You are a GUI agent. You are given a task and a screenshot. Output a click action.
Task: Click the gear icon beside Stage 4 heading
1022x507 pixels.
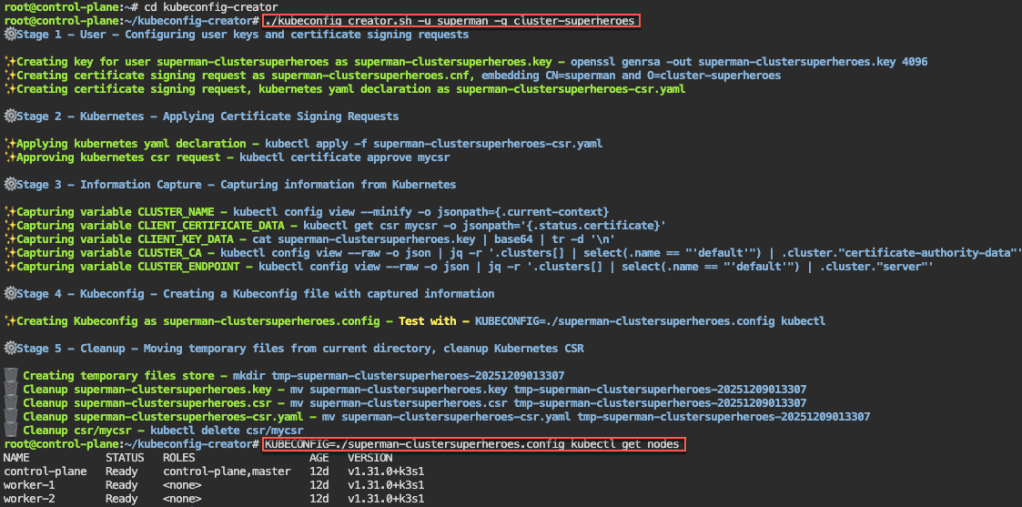click(x=10, y=294)
